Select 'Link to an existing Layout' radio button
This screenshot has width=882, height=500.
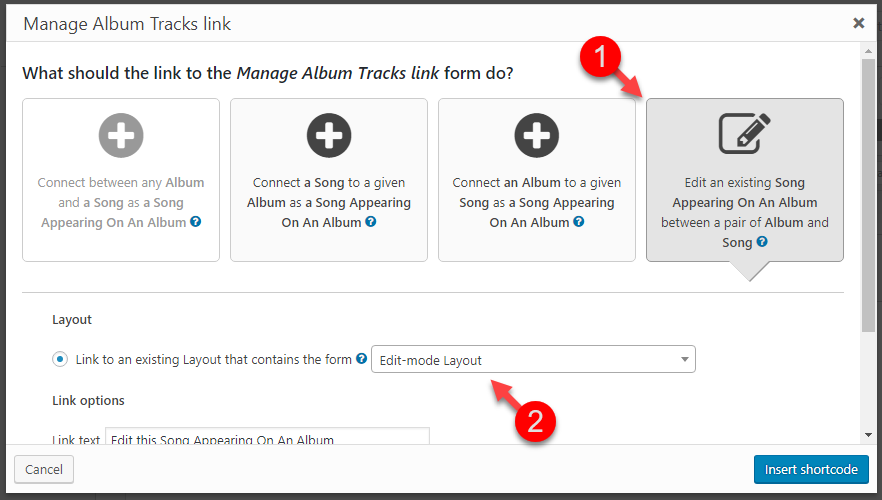pyautogui.click(x=60, y=359)
